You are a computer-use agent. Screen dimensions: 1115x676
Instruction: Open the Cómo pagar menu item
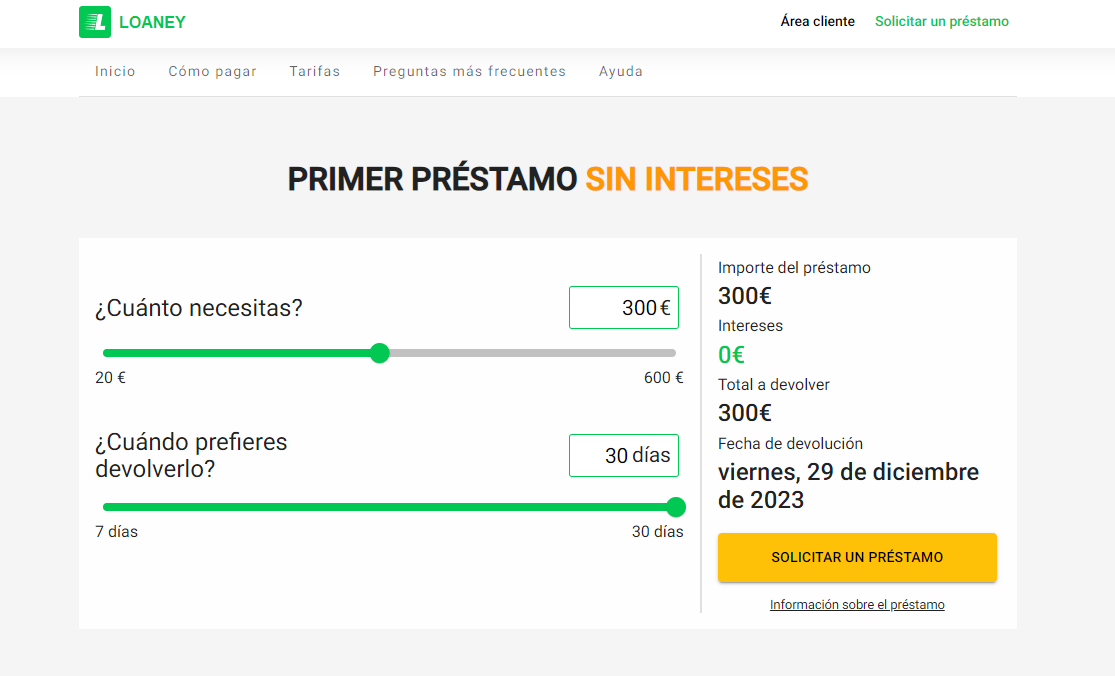[212, 71]
